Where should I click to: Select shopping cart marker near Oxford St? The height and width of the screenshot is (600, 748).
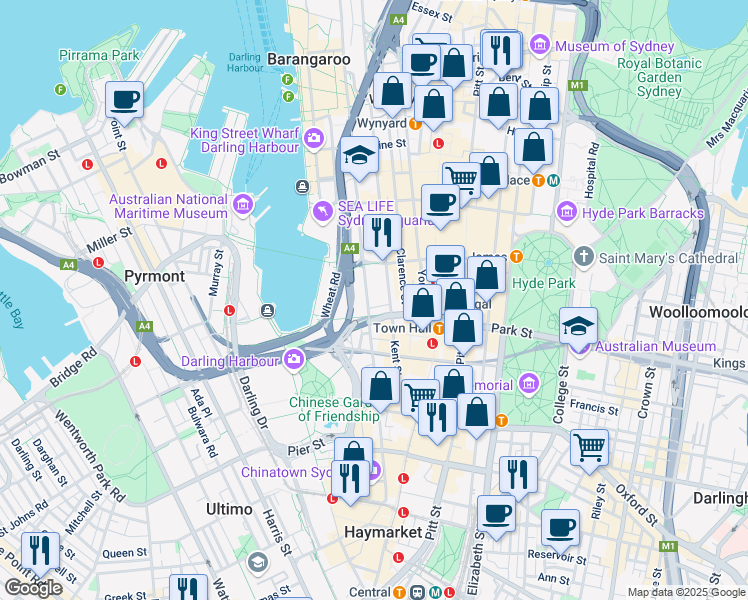pyautogui.click(x=590, y=449)
